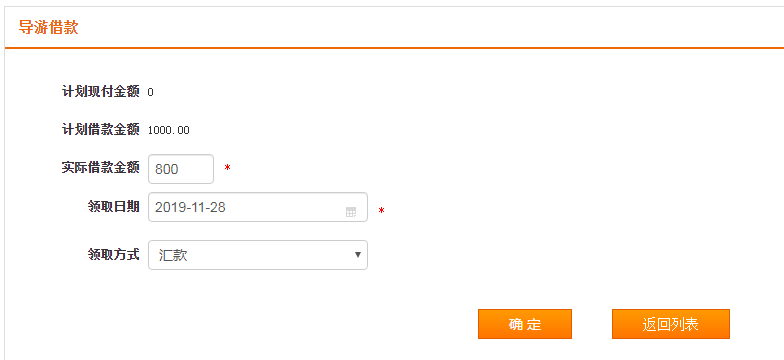Image resolution: width=784 pixels, height=360 pixels.
Task: Click the red asterisk beside 领取日期
Action: pos(382,212)
